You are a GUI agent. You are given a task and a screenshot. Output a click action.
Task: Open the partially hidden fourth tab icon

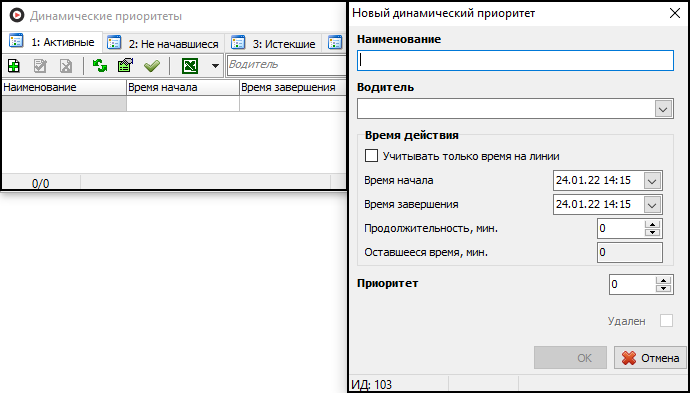335,43
